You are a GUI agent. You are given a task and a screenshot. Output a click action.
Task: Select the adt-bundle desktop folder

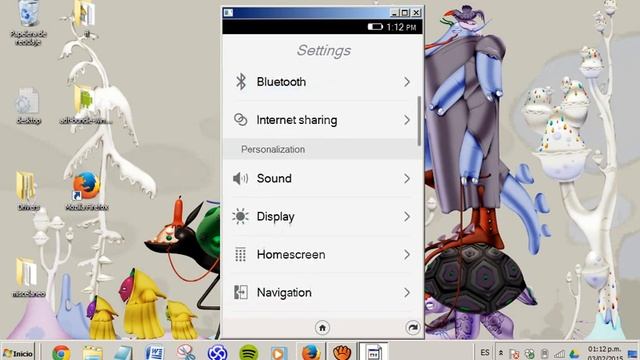tap(86, 105)
